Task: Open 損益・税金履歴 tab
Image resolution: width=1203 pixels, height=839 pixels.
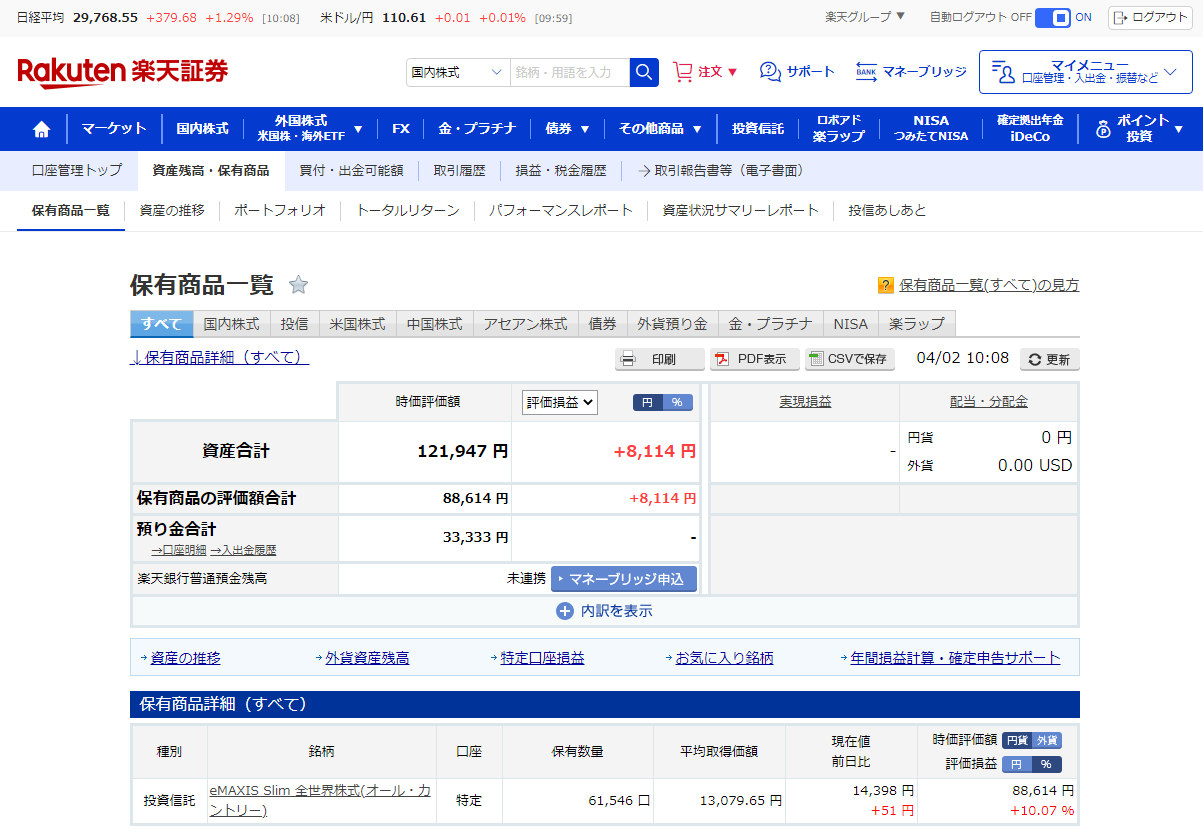Action: click(x=560, y=171)
